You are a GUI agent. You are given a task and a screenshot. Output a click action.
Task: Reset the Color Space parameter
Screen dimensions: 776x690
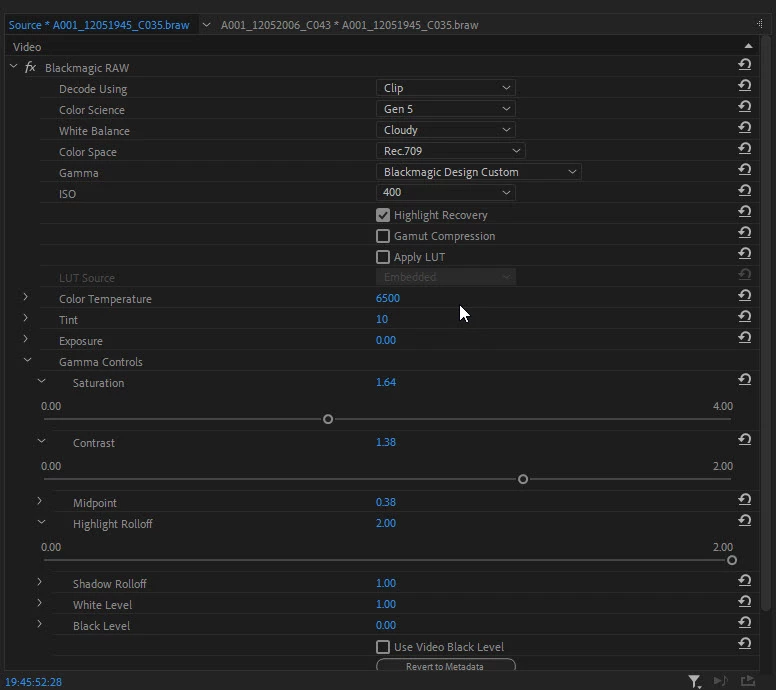point(744,148)
